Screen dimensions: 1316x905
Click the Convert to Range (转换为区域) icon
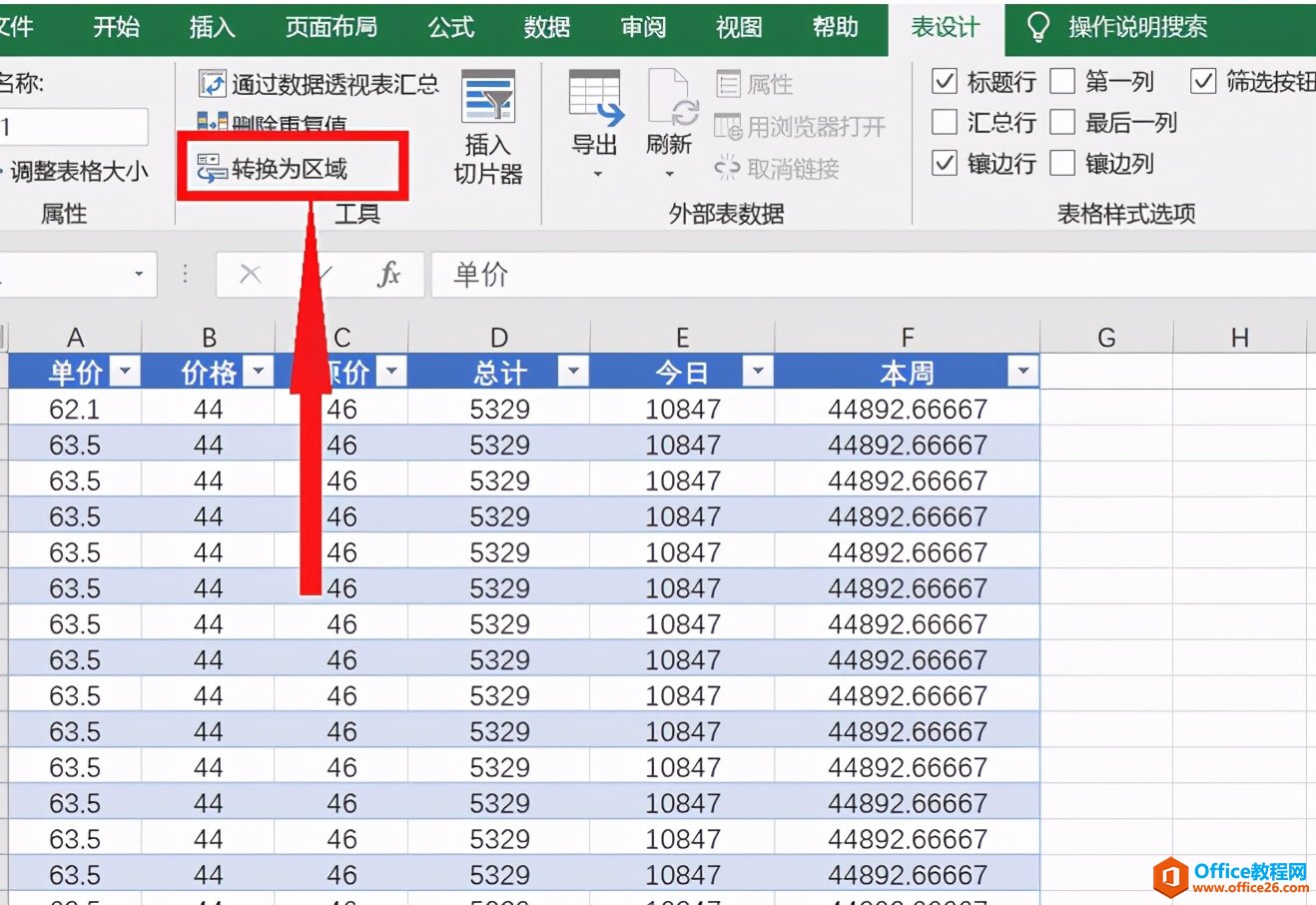click(212, 168)
